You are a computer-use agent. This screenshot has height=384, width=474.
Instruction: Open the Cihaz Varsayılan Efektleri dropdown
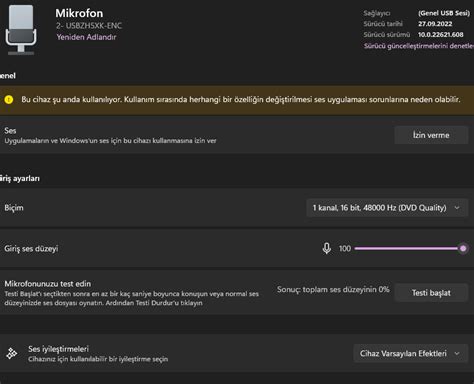click(x=411, y=353)
